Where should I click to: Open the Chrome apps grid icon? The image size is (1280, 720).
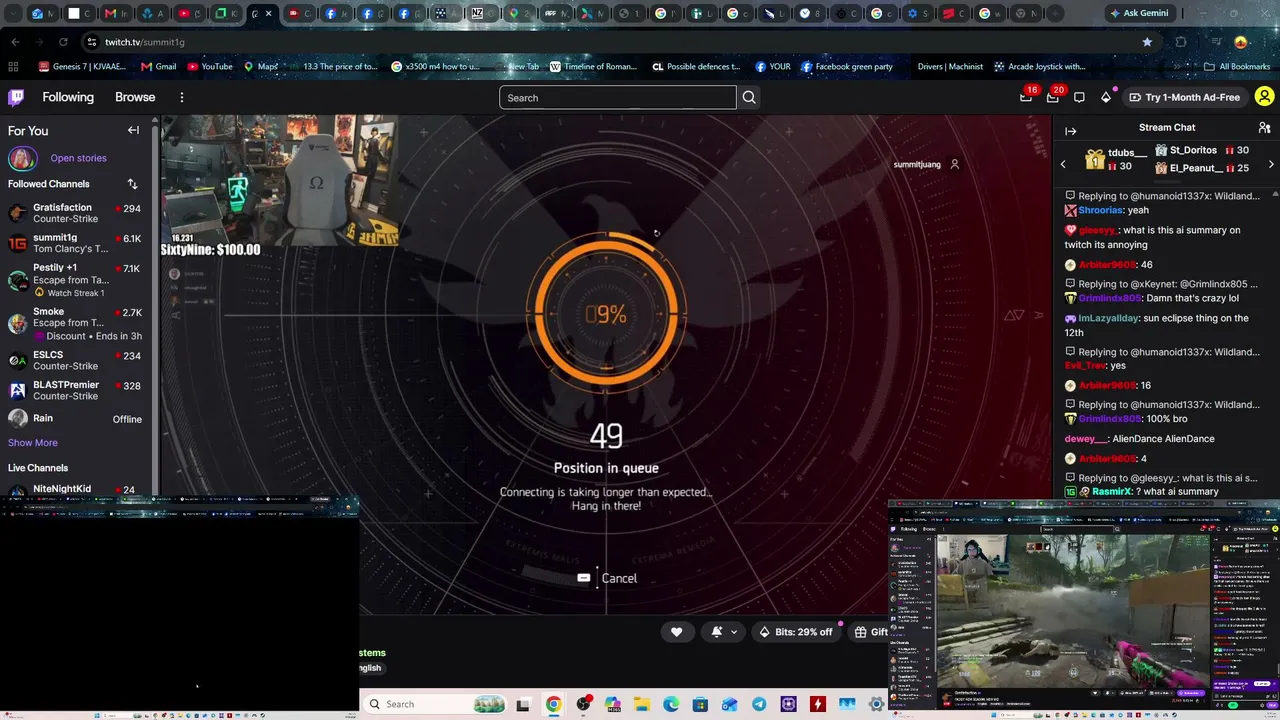[13, 67]
